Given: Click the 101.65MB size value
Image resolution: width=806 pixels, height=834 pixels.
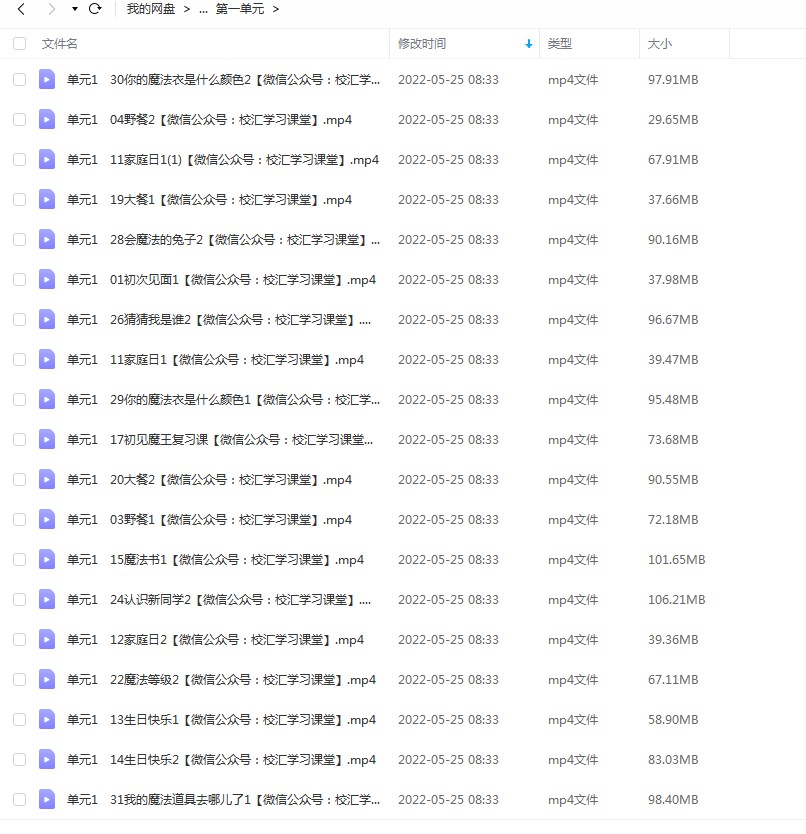Looking at the screenshot, I should 676,560.
